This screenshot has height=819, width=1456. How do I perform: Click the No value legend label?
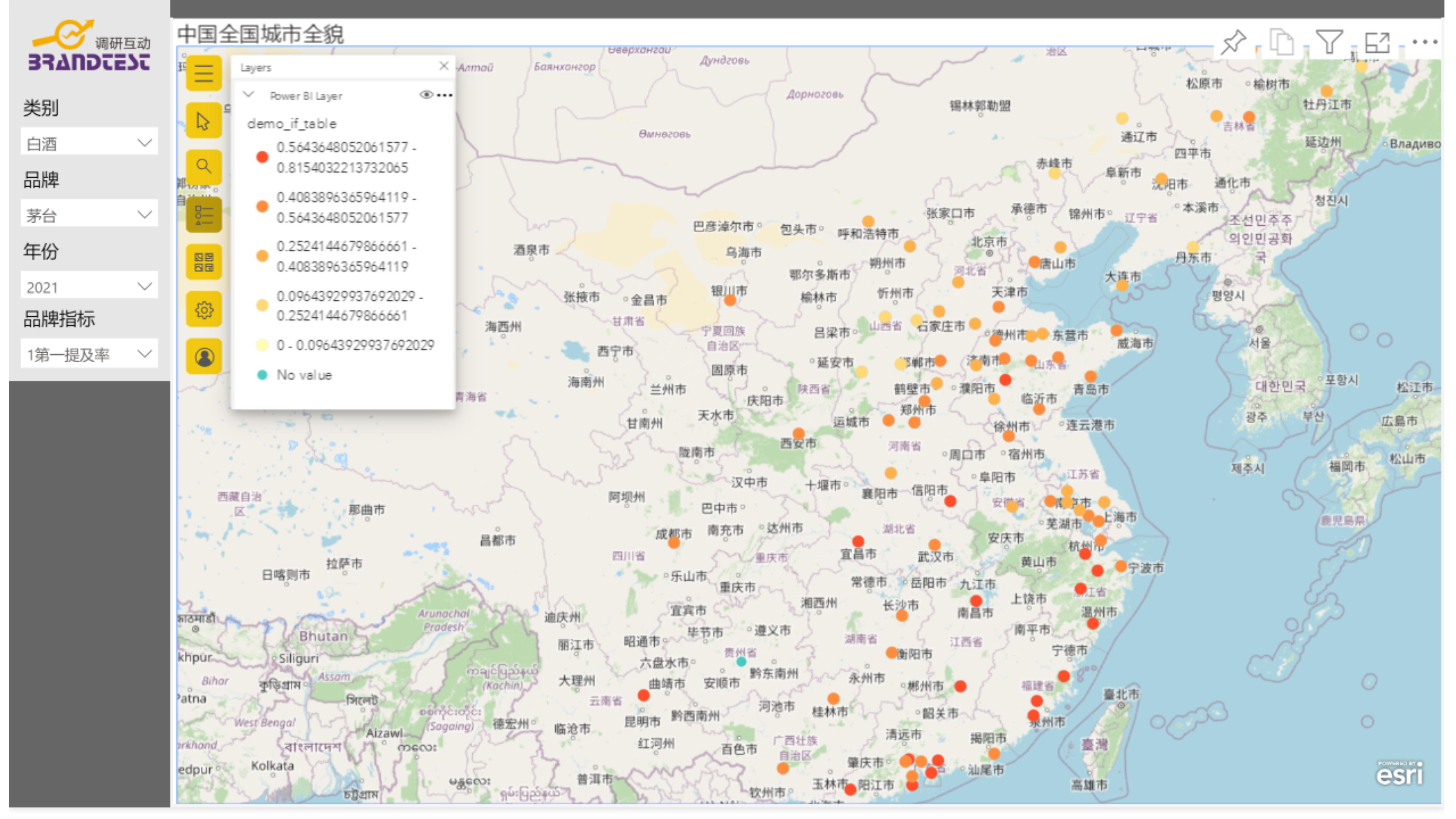click(x=304, y=375)
